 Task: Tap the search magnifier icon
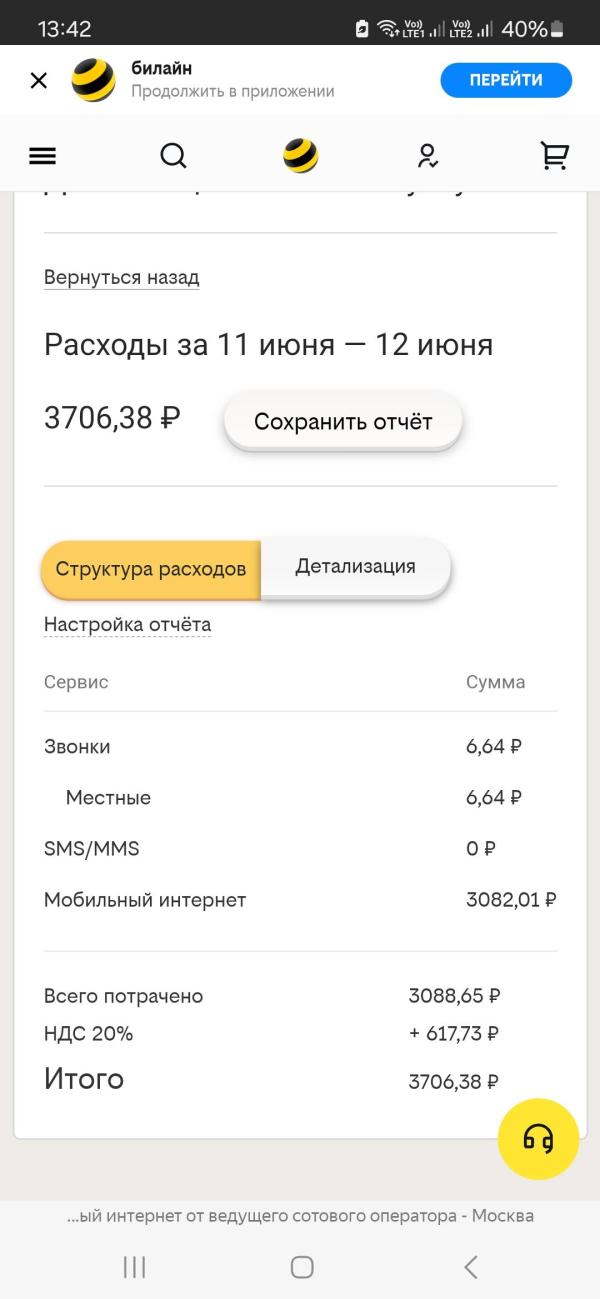coord(173,156)
